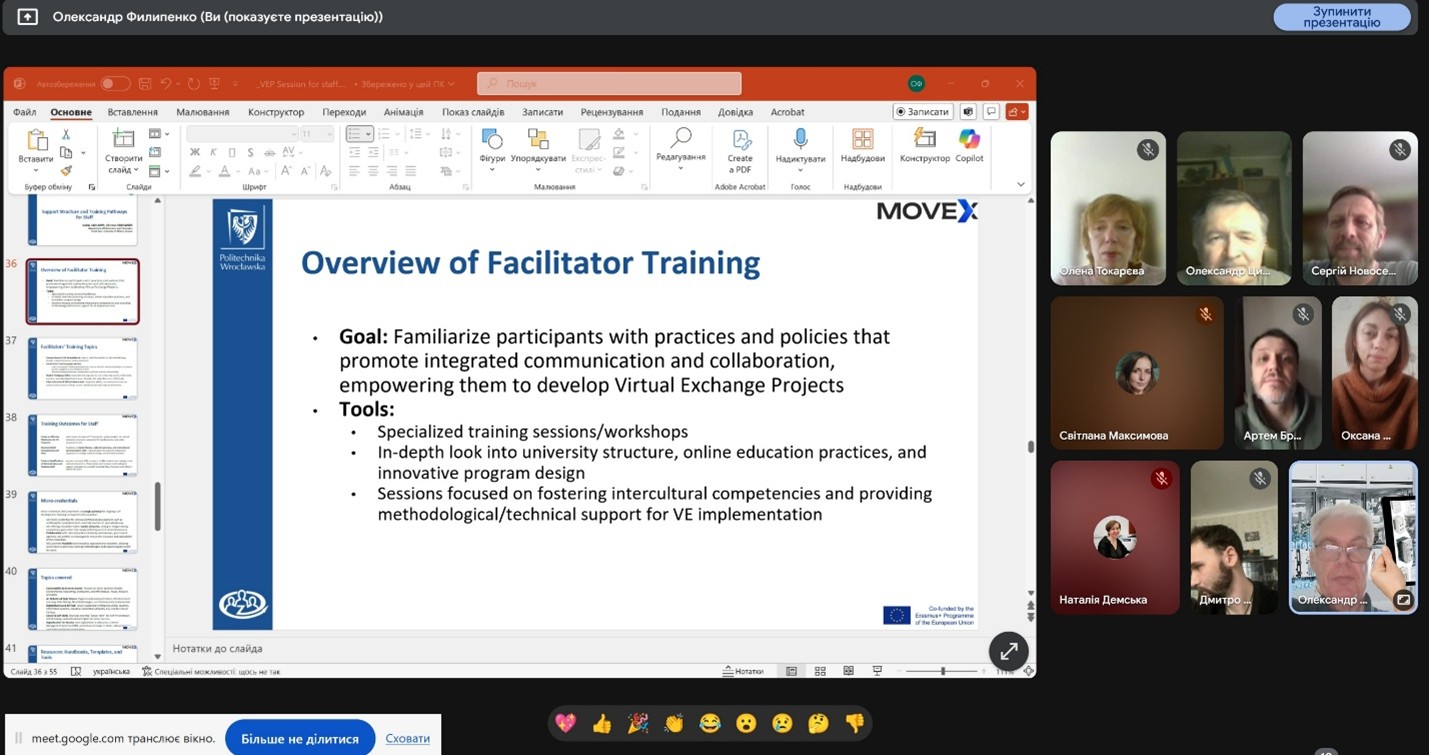Click the zoom slider in the status bar
The width and height of the screenshot is (1429, 755).
tap(942, 671)
